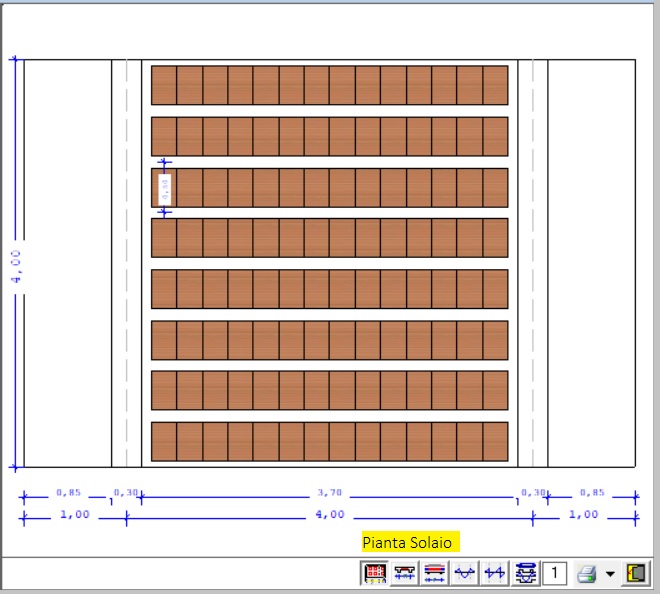
Task: Click the yellow Pianta Solaio label
Action: pos(410,542)
